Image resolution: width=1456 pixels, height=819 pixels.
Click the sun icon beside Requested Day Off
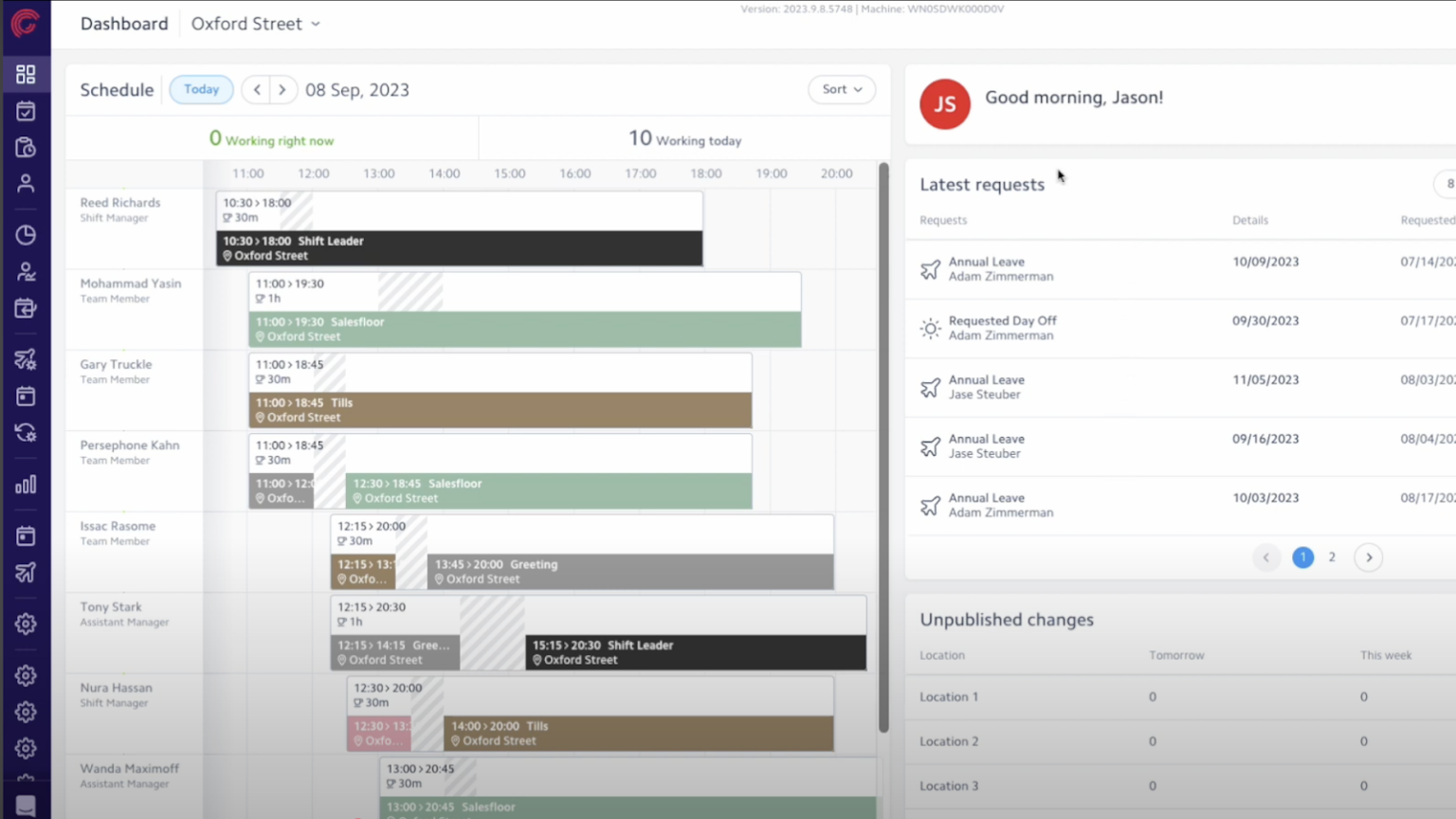coord(930,328)
